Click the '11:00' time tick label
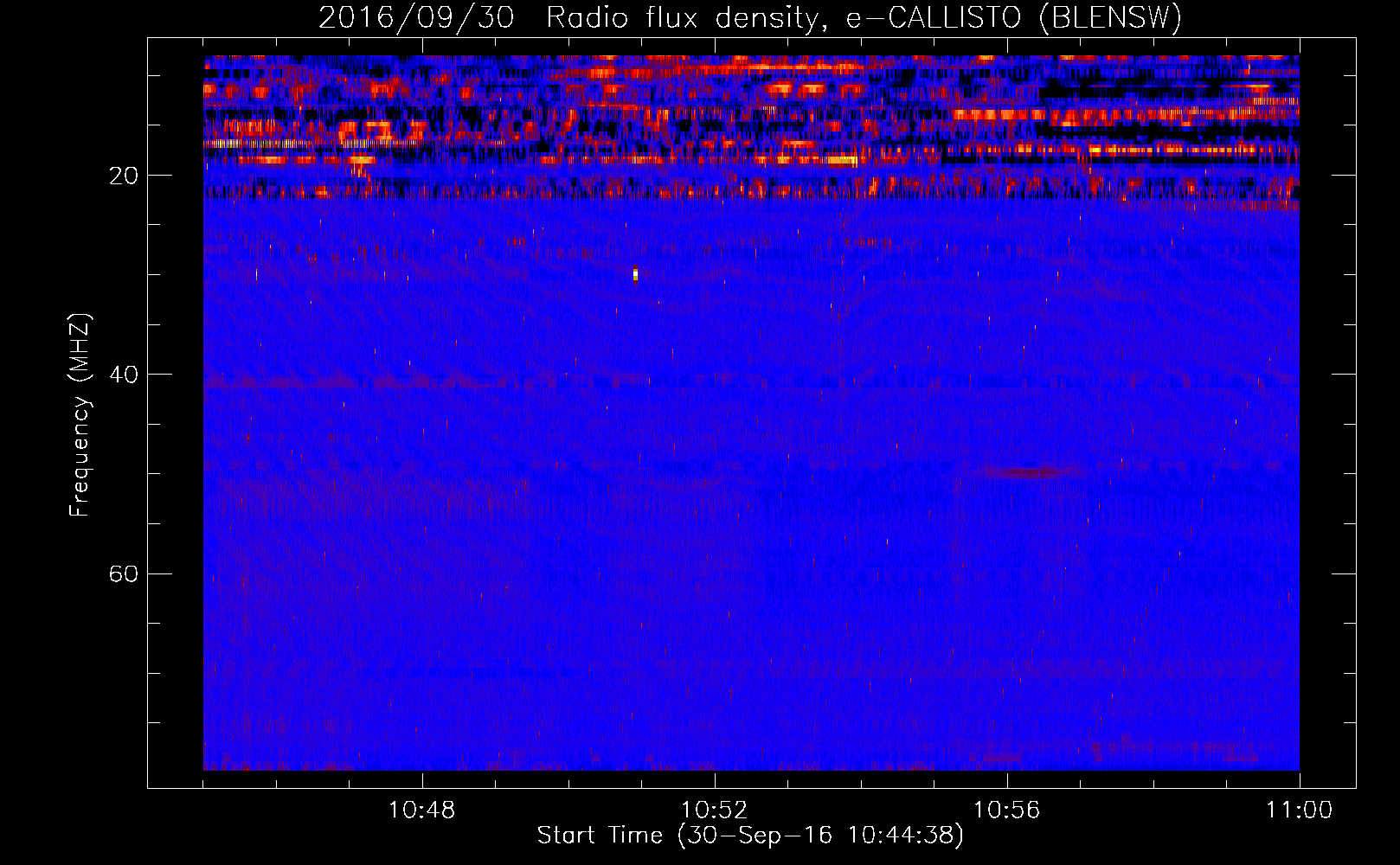The image size is (1400, 865). (1300, 811)
